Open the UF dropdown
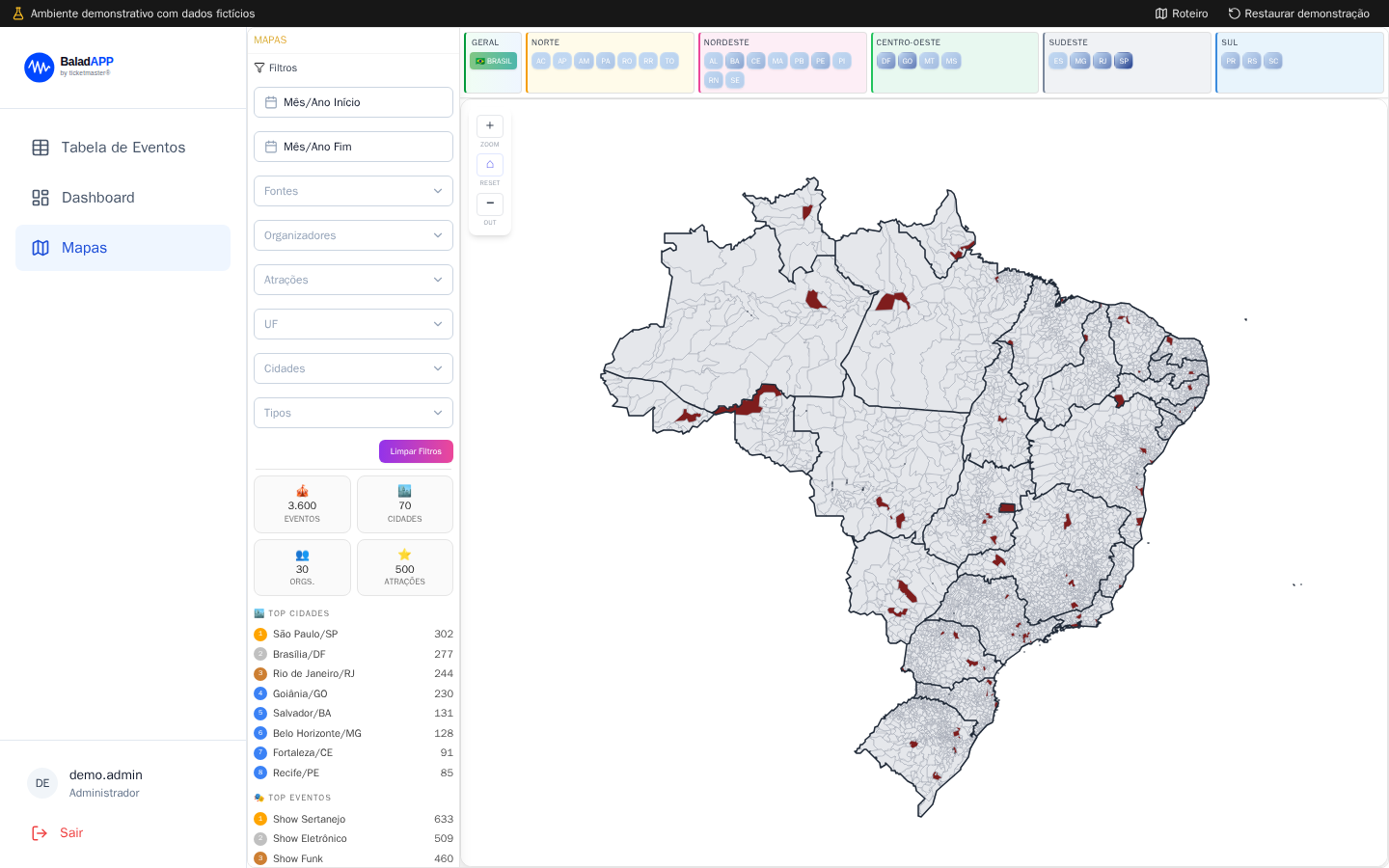This screenshot has height=868, width=1389. pyautogui.click(x=353, y=324)
